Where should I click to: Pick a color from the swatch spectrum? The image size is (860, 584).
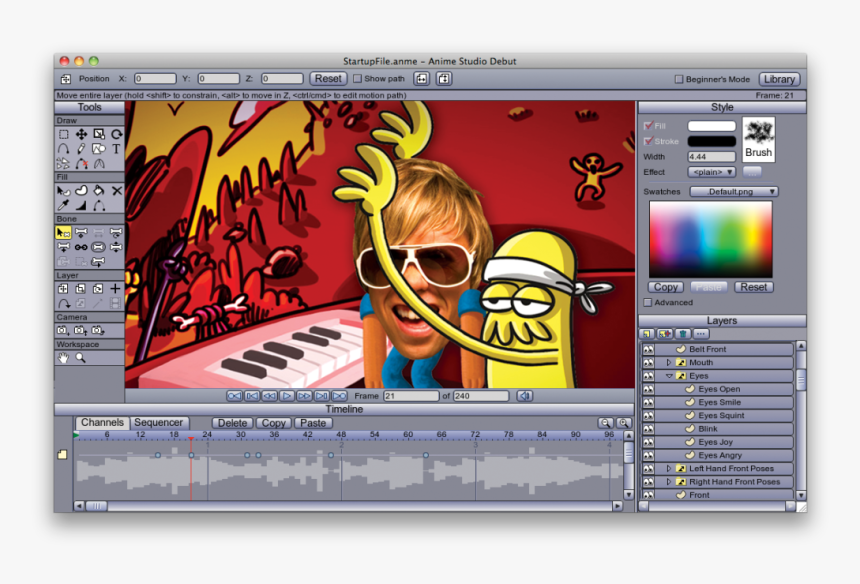tap(711, 239)
